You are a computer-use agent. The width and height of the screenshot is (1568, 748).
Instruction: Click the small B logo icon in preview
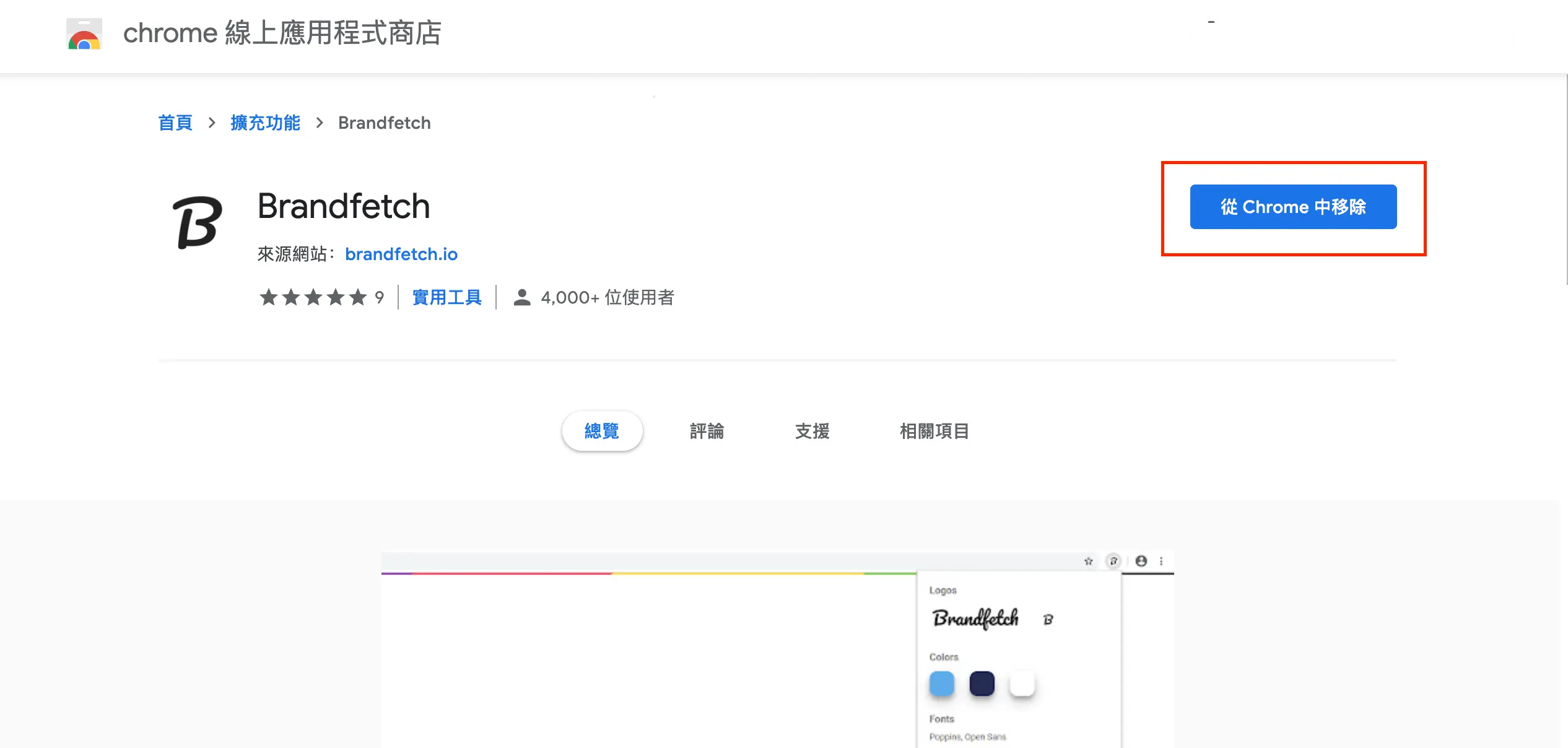pyautogui.click(x=1048, y=619)
